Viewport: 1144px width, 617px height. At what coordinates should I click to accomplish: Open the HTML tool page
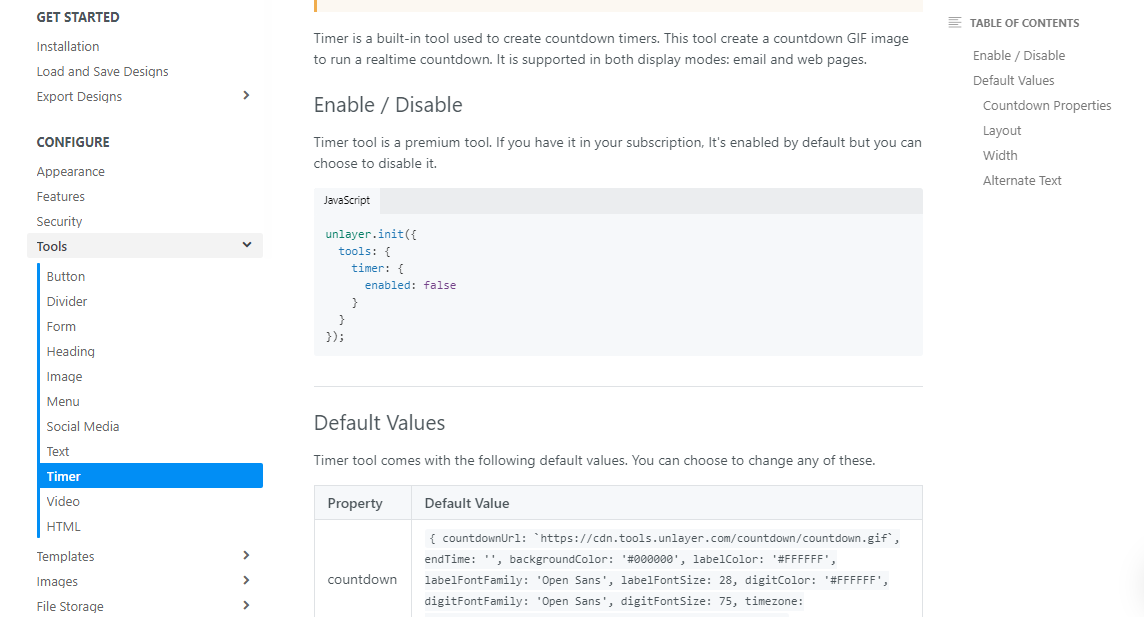tap(63, 527)
